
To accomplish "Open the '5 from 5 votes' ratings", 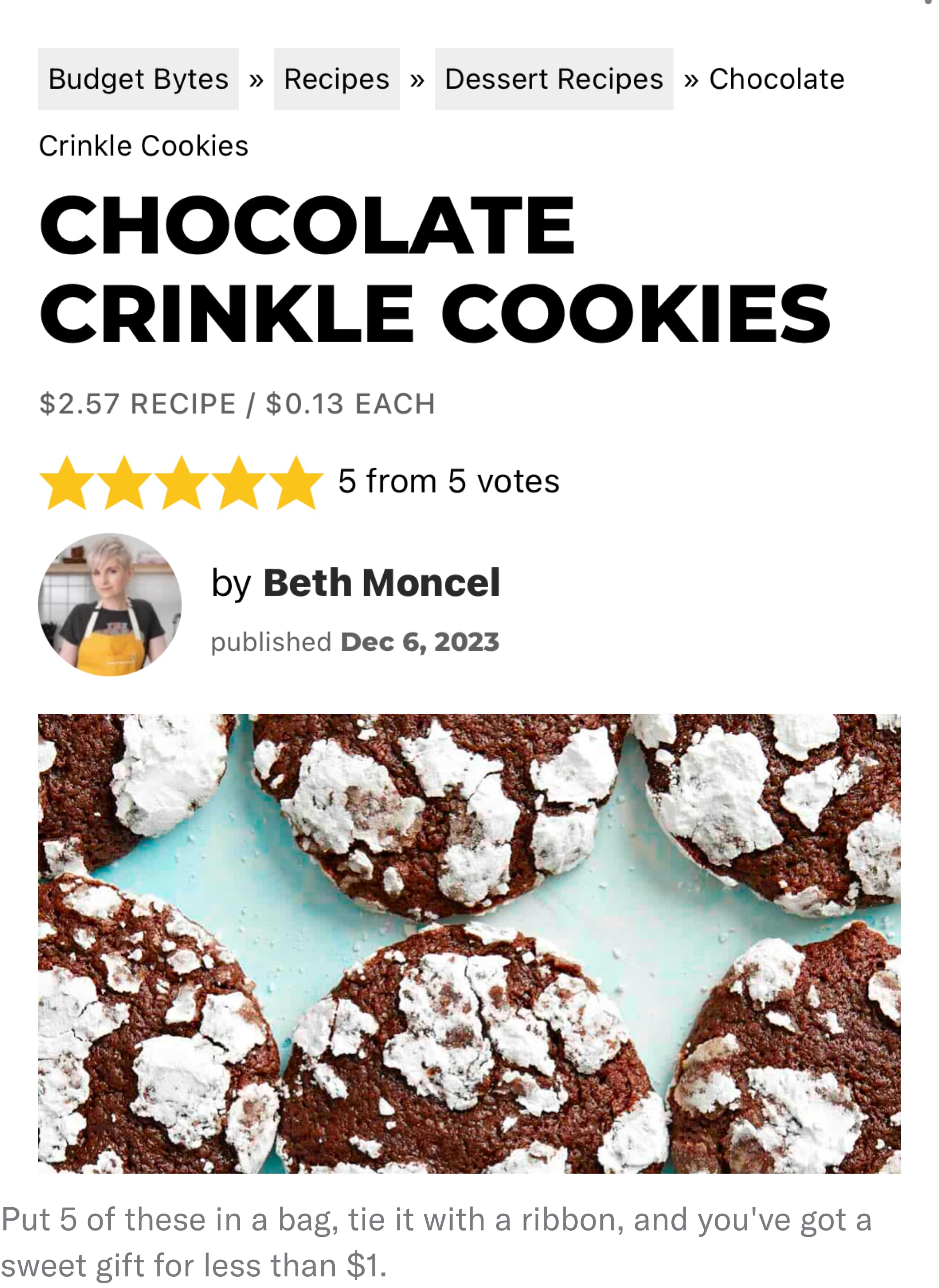I will tap(449, 482).
